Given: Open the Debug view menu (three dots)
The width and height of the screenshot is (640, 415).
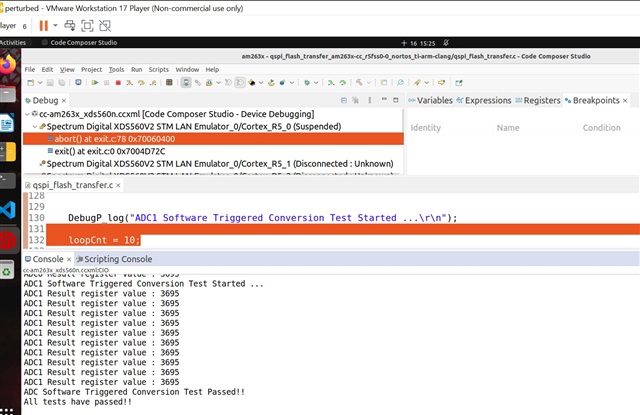Looking at the screenshot, I should pos(370,100).
